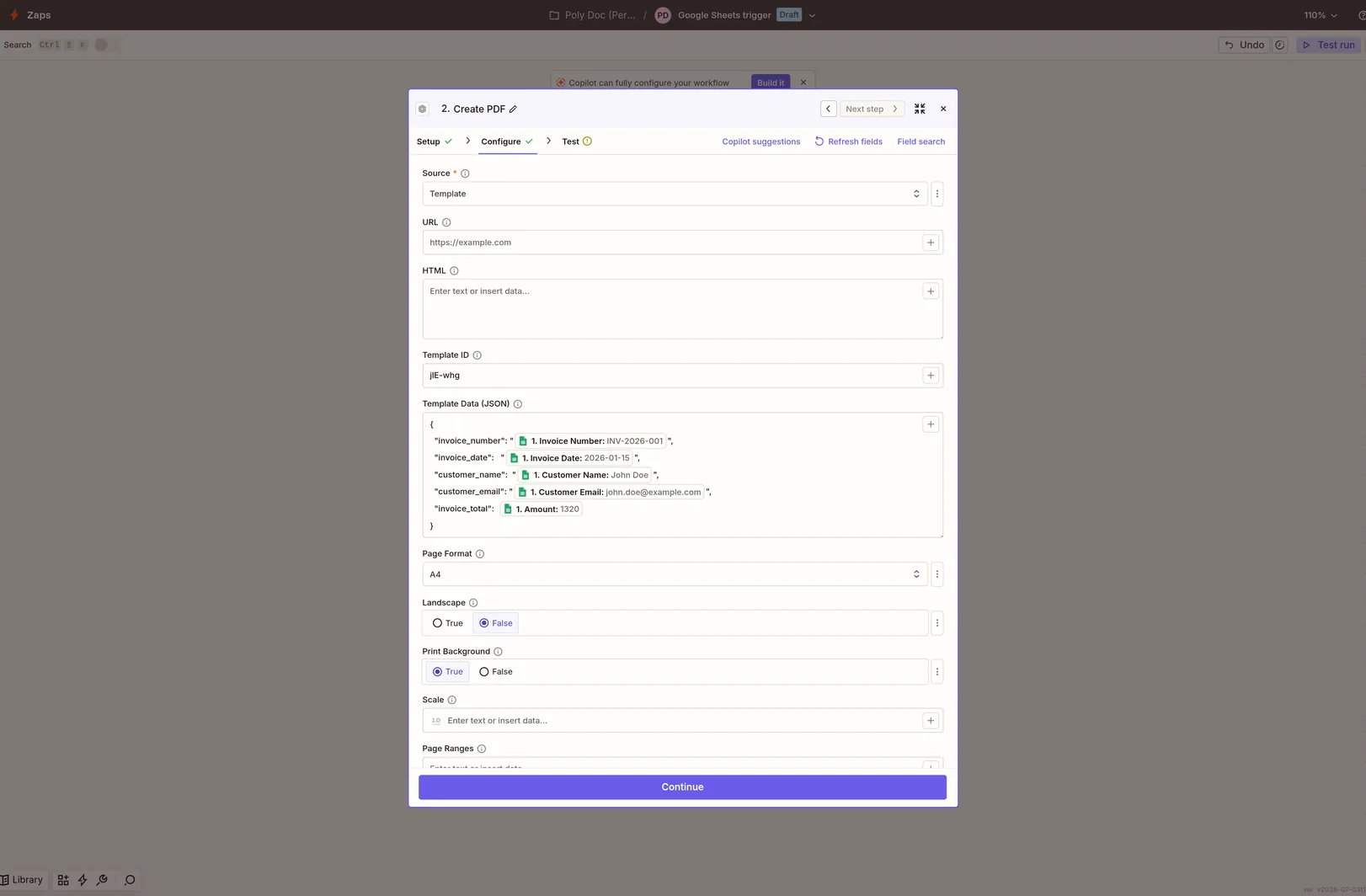The image size is (1366, 896).
Task: Click the info icon next to Template Data (JSON)
Action: pyautogui.click(x=518, y=404)
